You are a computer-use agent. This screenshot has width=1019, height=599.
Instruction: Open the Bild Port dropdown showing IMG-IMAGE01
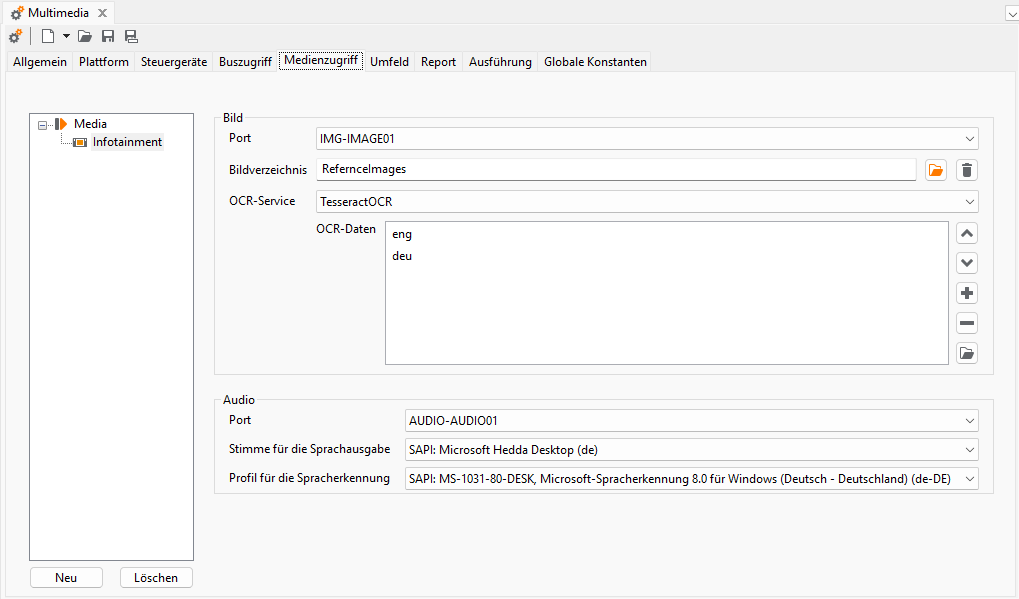point(647,138)
